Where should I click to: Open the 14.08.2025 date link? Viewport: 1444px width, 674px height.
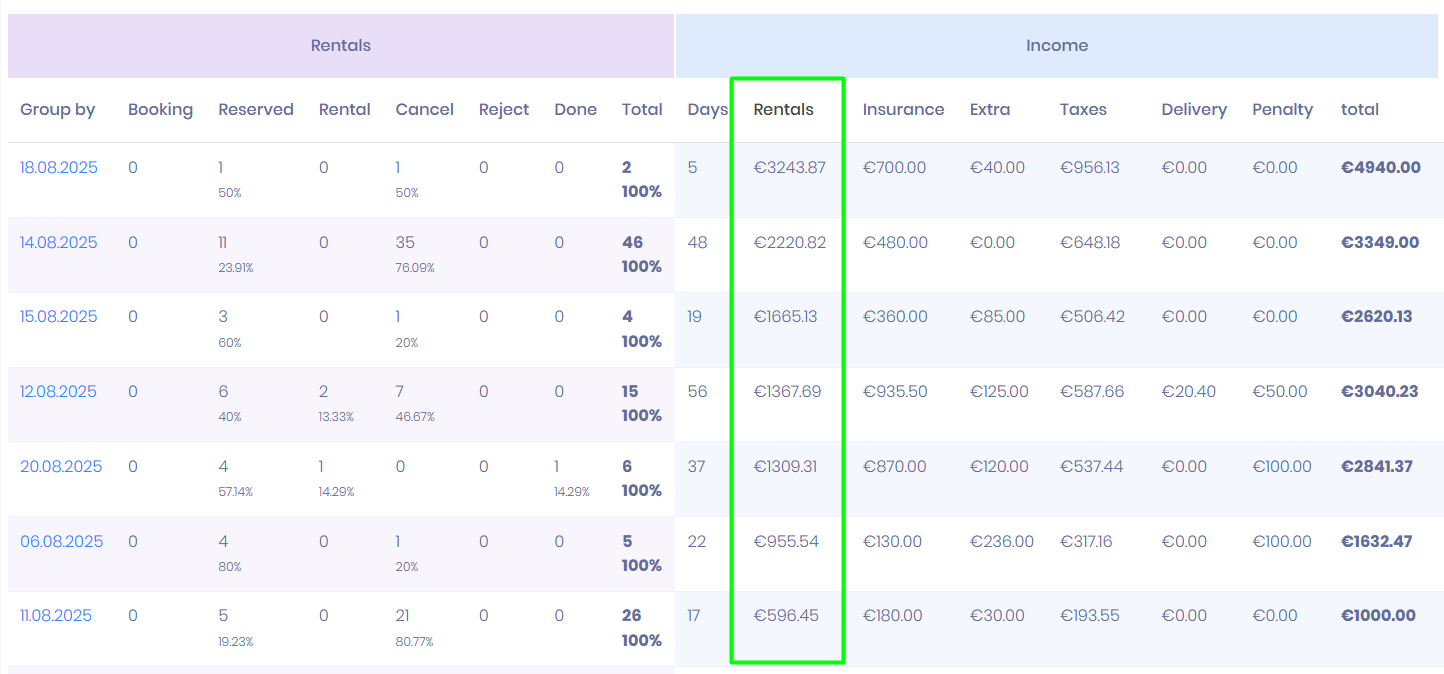coord(59,243)
